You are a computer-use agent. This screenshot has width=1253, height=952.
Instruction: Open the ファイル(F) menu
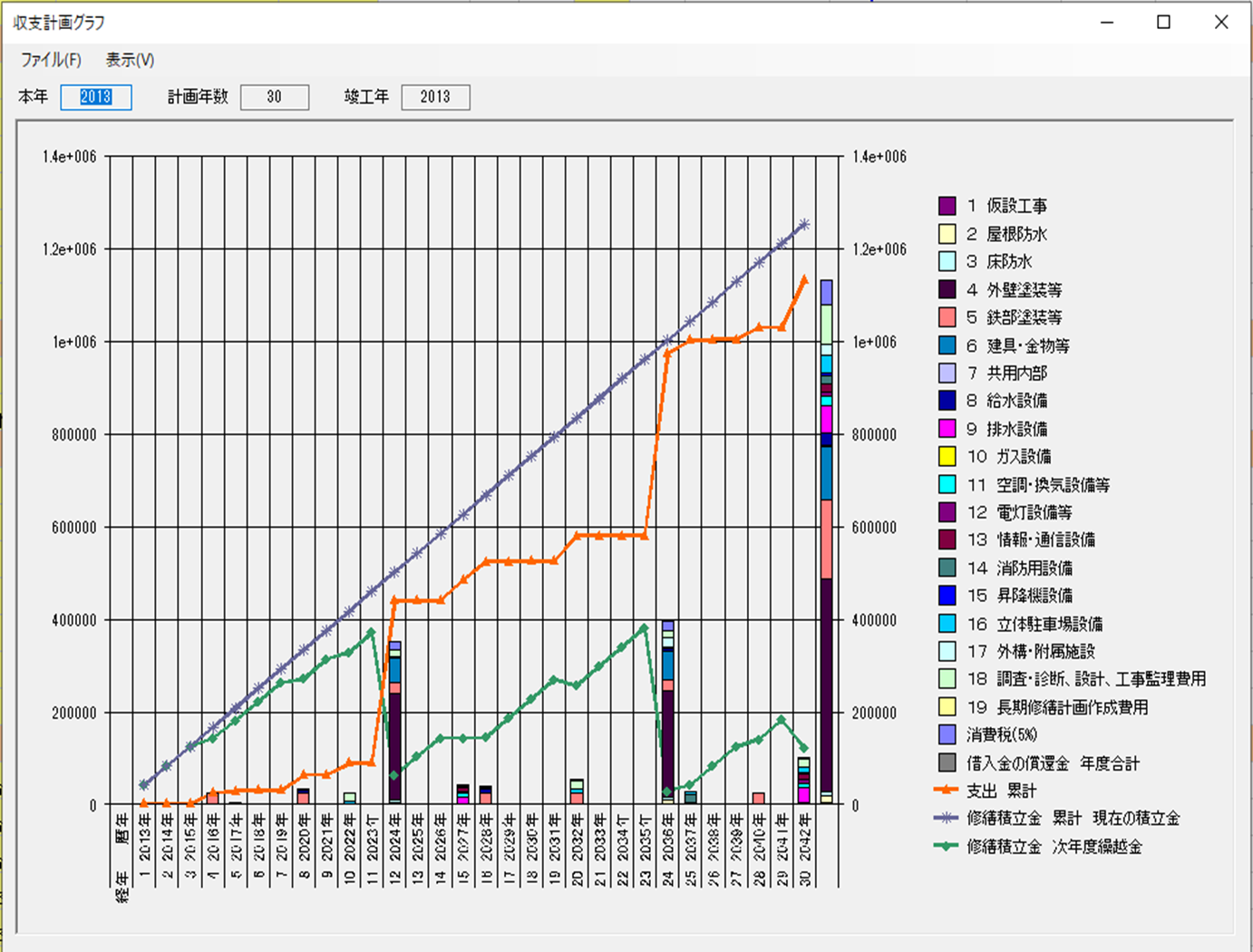pyautogui.click(x=51, y=60)
